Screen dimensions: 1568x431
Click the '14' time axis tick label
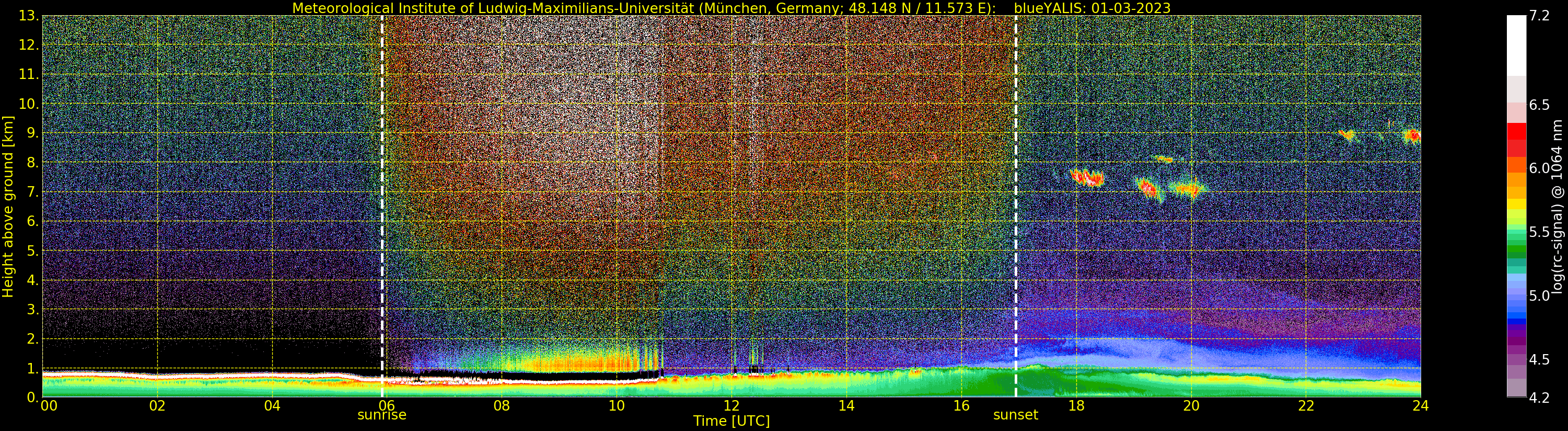tap(846, 405)
